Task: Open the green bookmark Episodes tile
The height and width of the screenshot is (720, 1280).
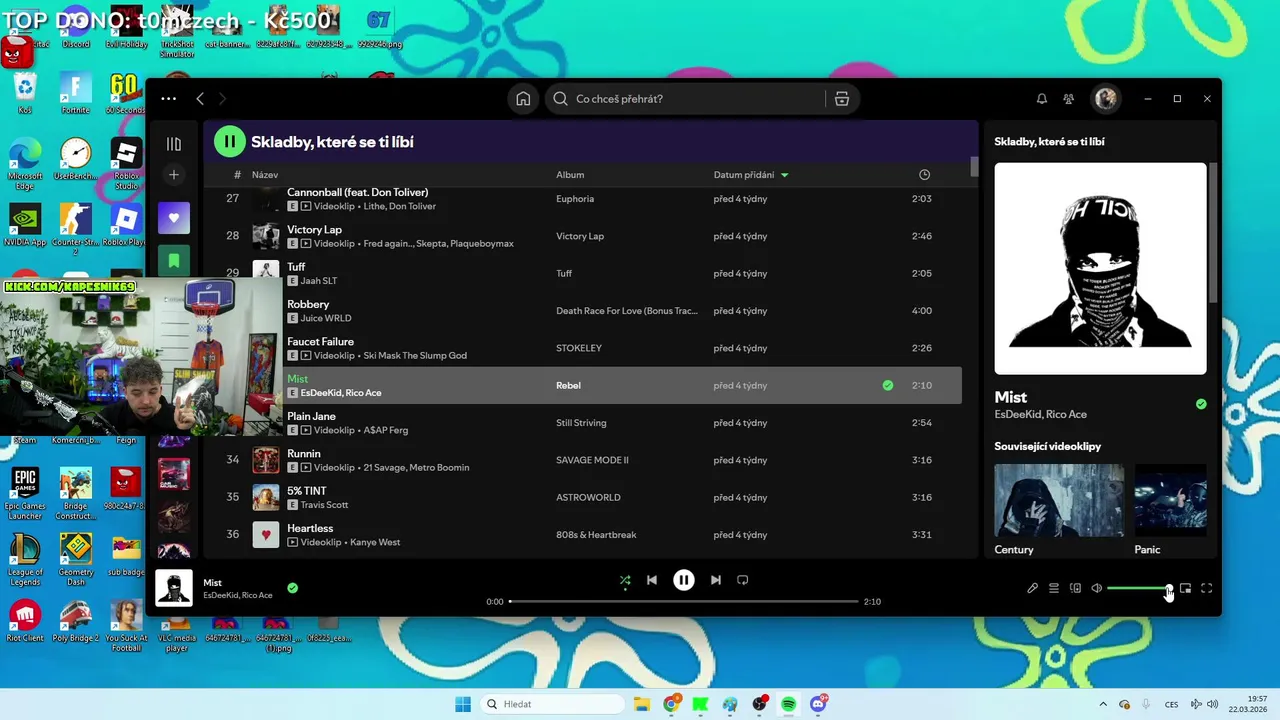Action: [174, 261]
